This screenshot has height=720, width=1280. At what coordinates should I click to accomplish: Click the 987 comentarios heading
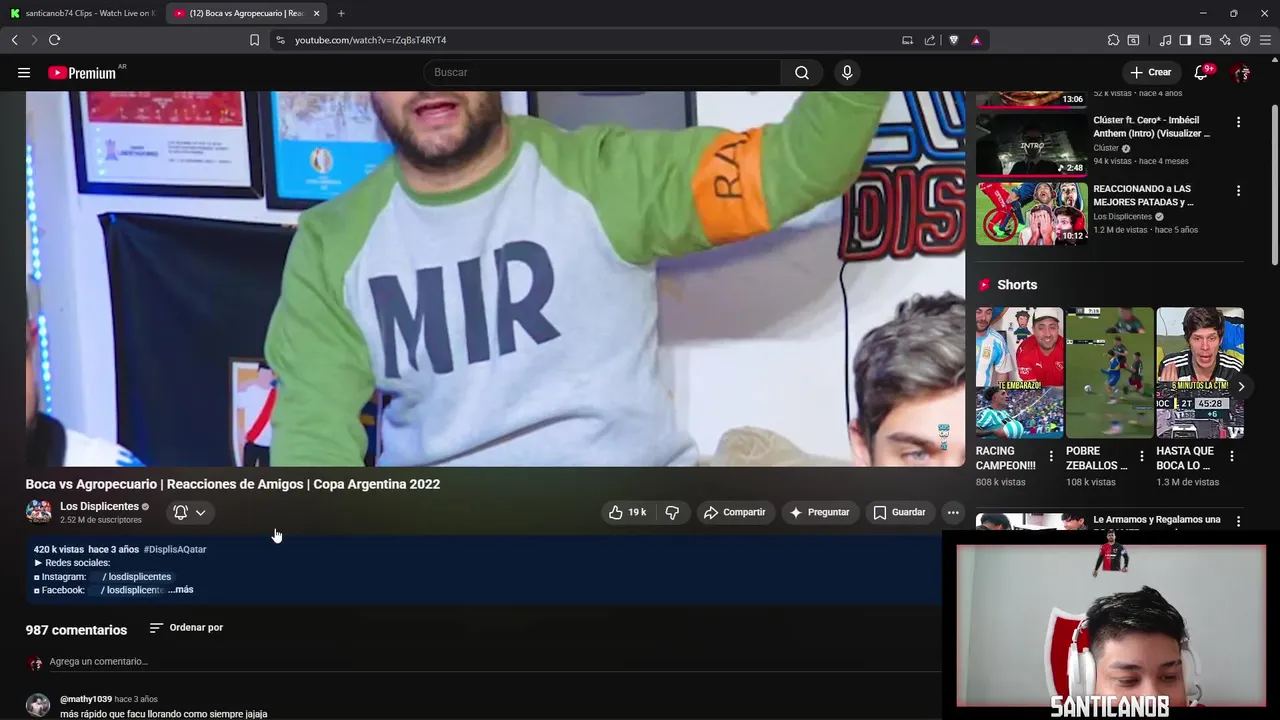pyautogui.click(x=76, y=630)
